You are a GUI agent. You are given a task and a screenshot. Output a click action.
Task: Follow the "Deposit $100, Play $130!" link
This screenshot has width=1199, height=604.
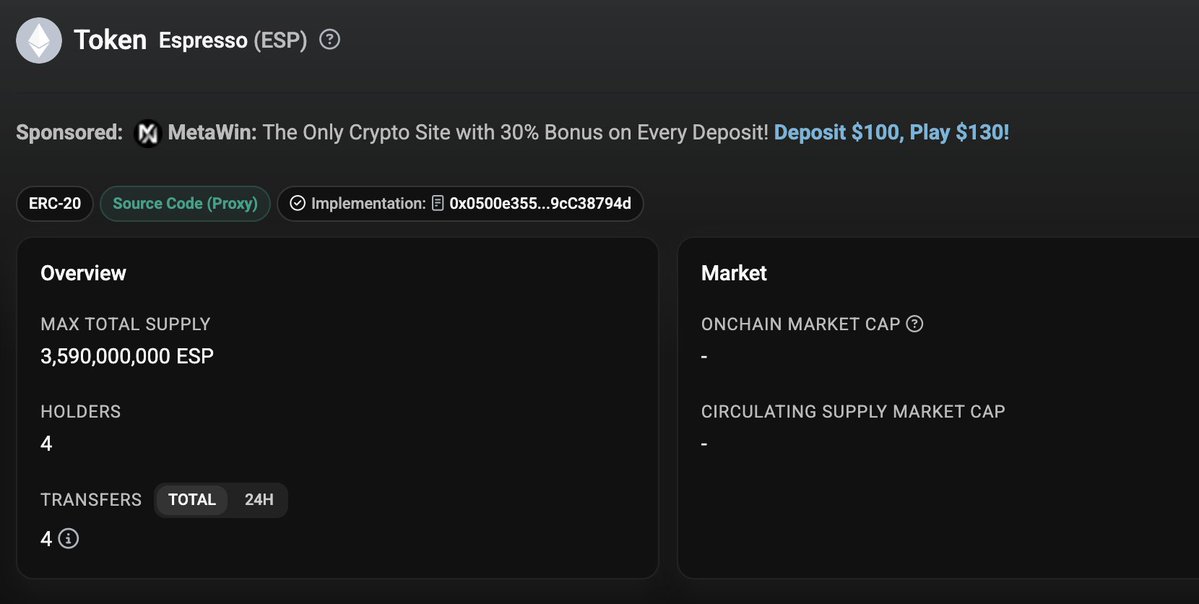click(891, 133)
